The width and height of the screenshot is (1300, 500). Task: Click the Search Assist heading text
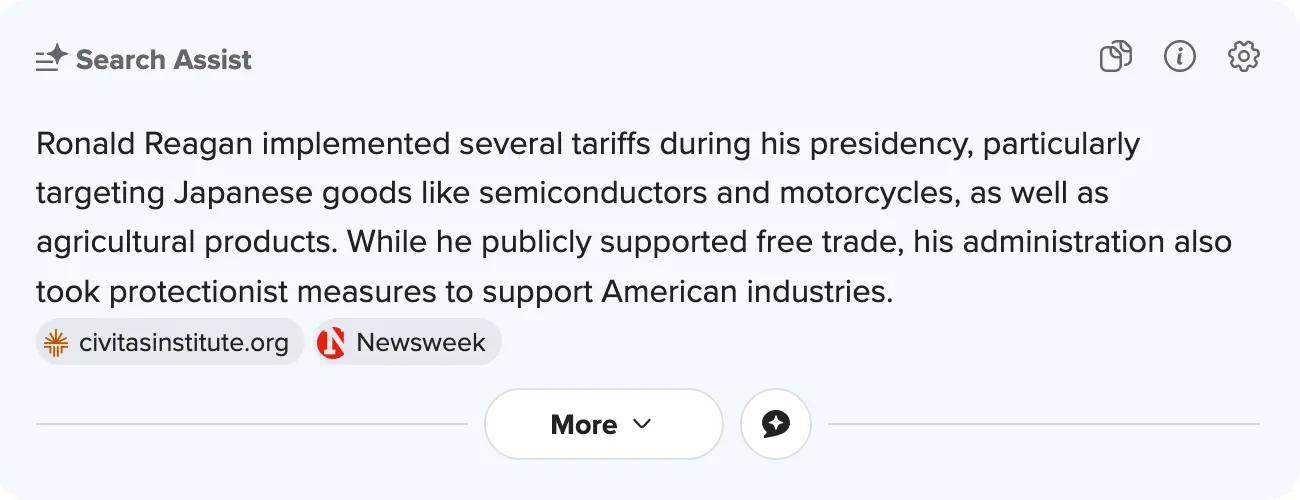[x=163, y=60]
